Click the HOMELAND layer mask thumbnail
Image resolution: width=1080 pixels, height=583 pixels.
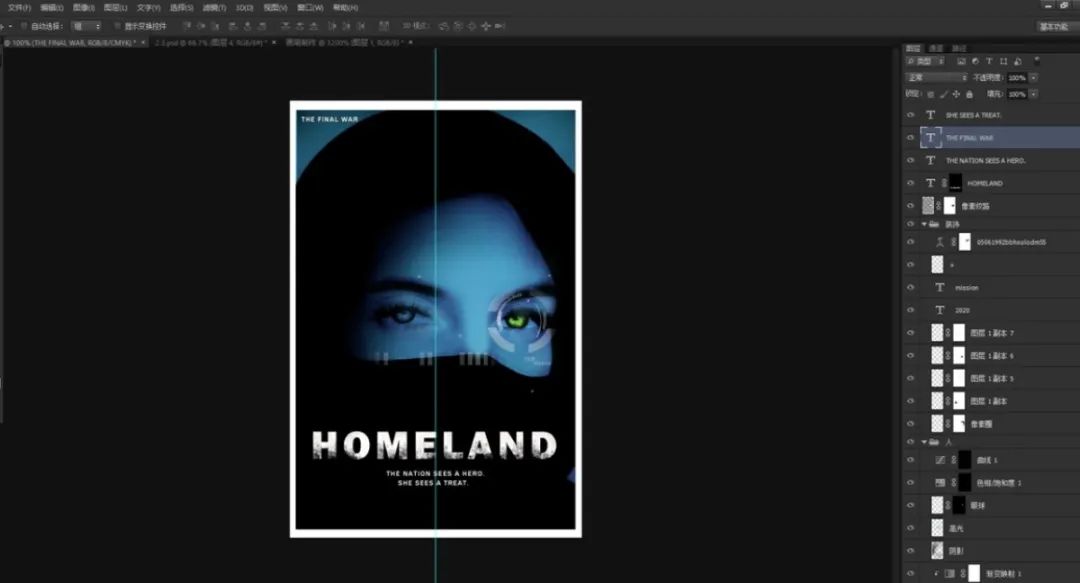click(955, 183)
